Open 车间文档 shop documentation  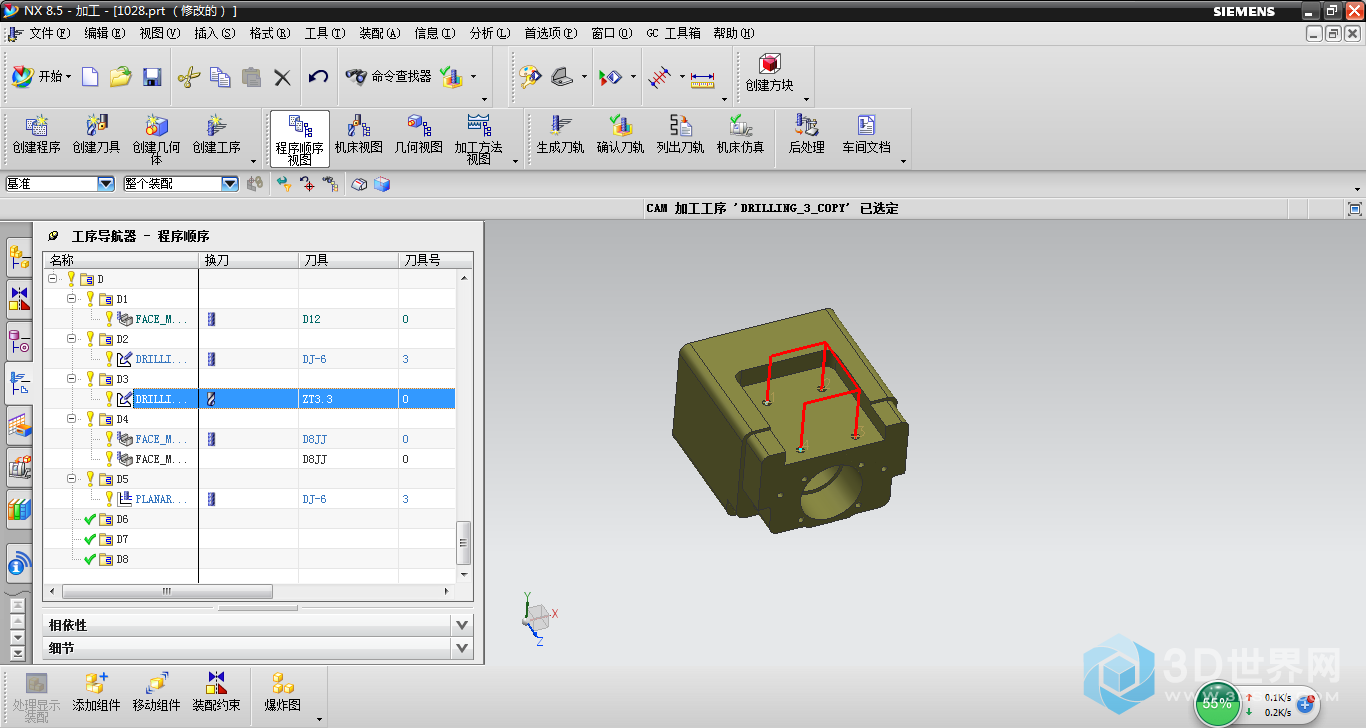[866, 135]
